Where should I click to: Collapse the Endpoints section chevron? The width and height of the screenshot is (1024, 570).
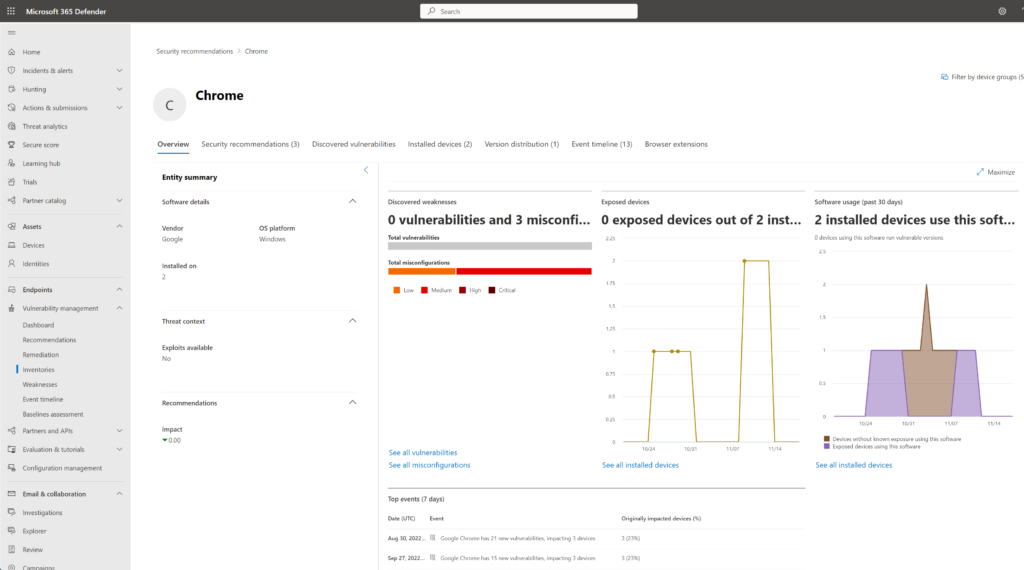pos(119,289)
